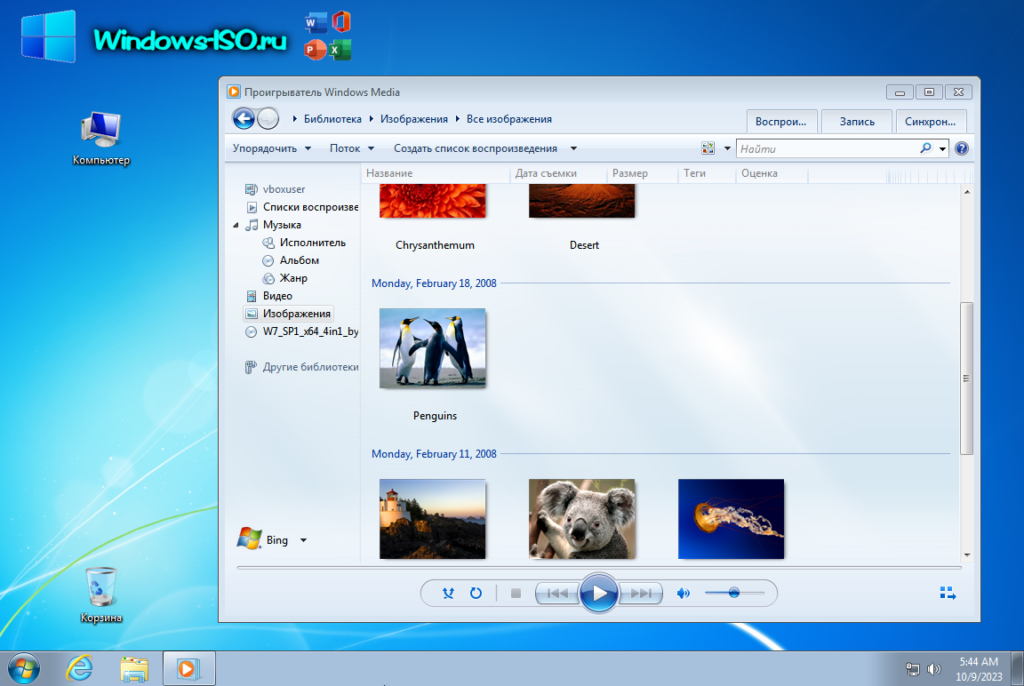Screen dimensions: 1024x686
Task: Open the view options icon
Action: click(x=708, y=148)
